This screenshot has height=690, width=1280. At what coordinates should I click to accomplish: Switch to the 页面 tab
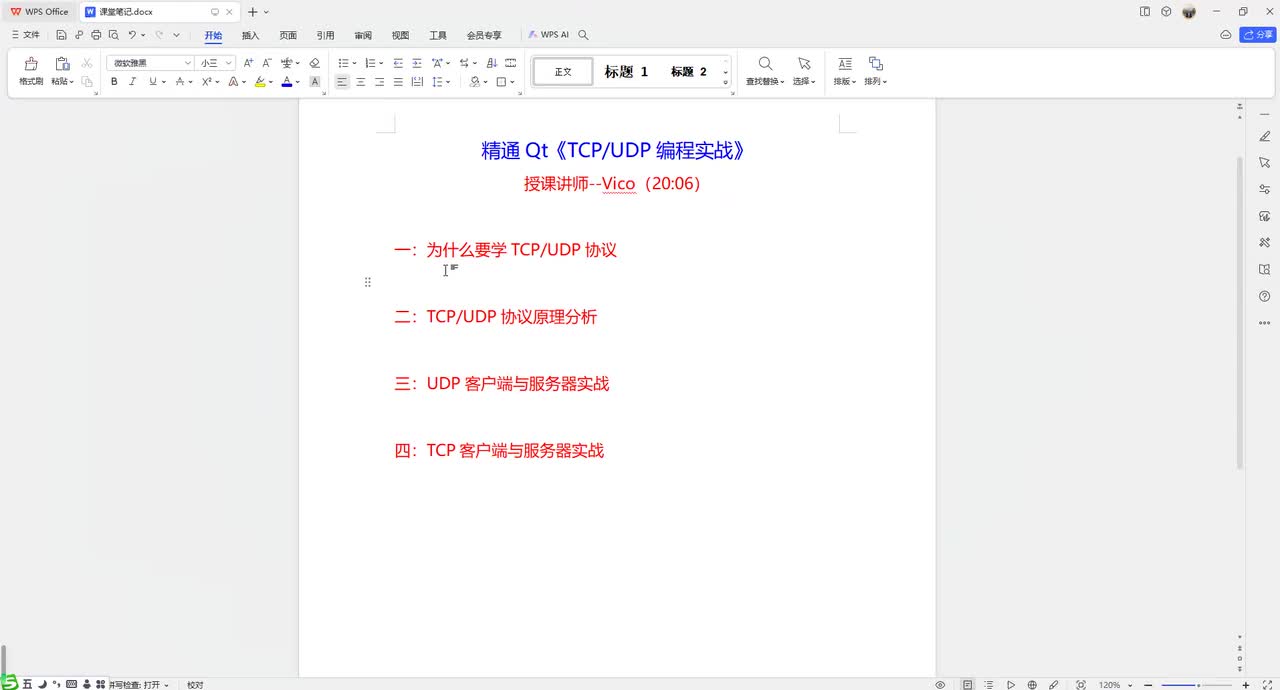point(288,35)
